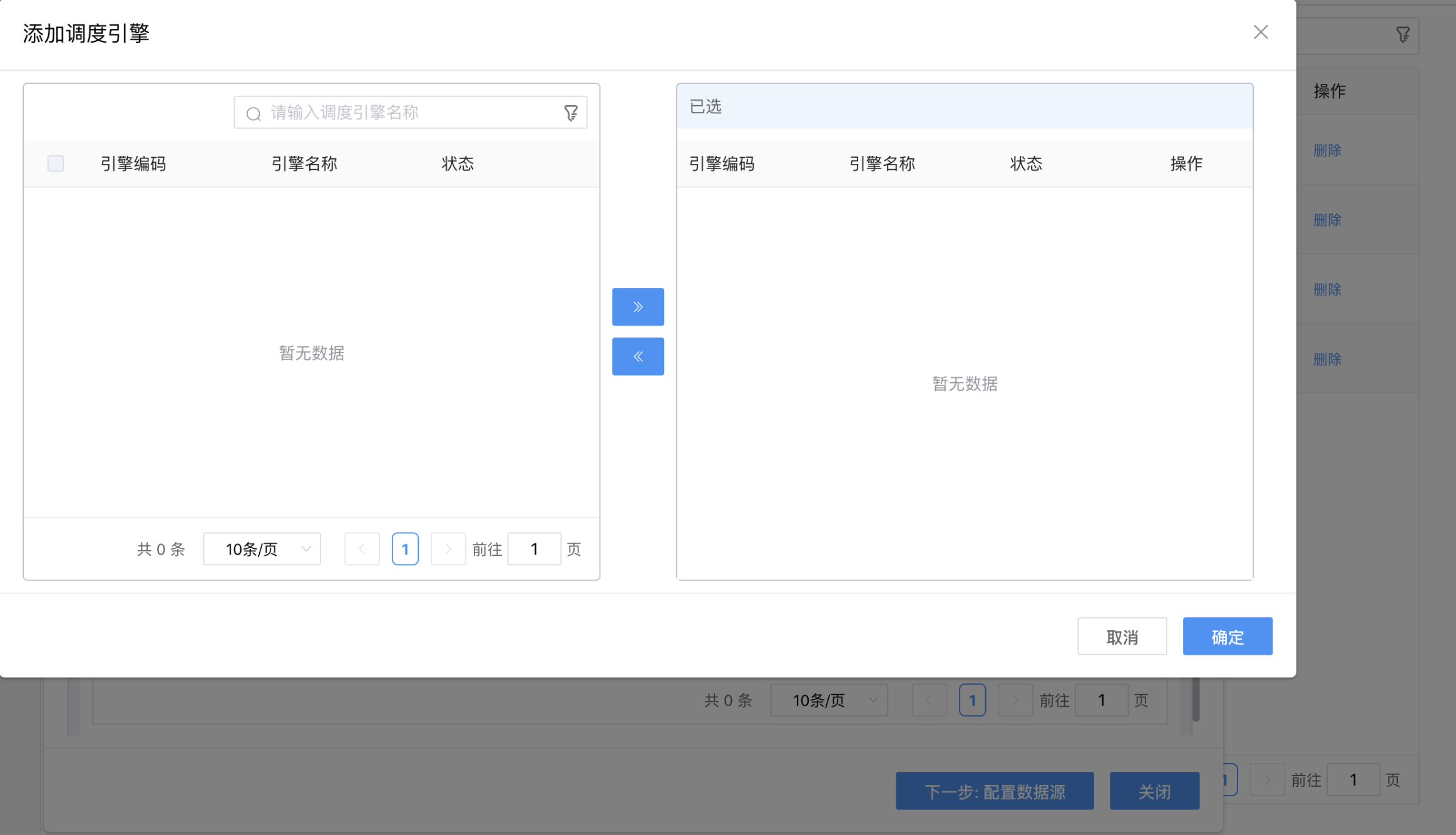Click the 确定 confirm button

point(1227,637)
